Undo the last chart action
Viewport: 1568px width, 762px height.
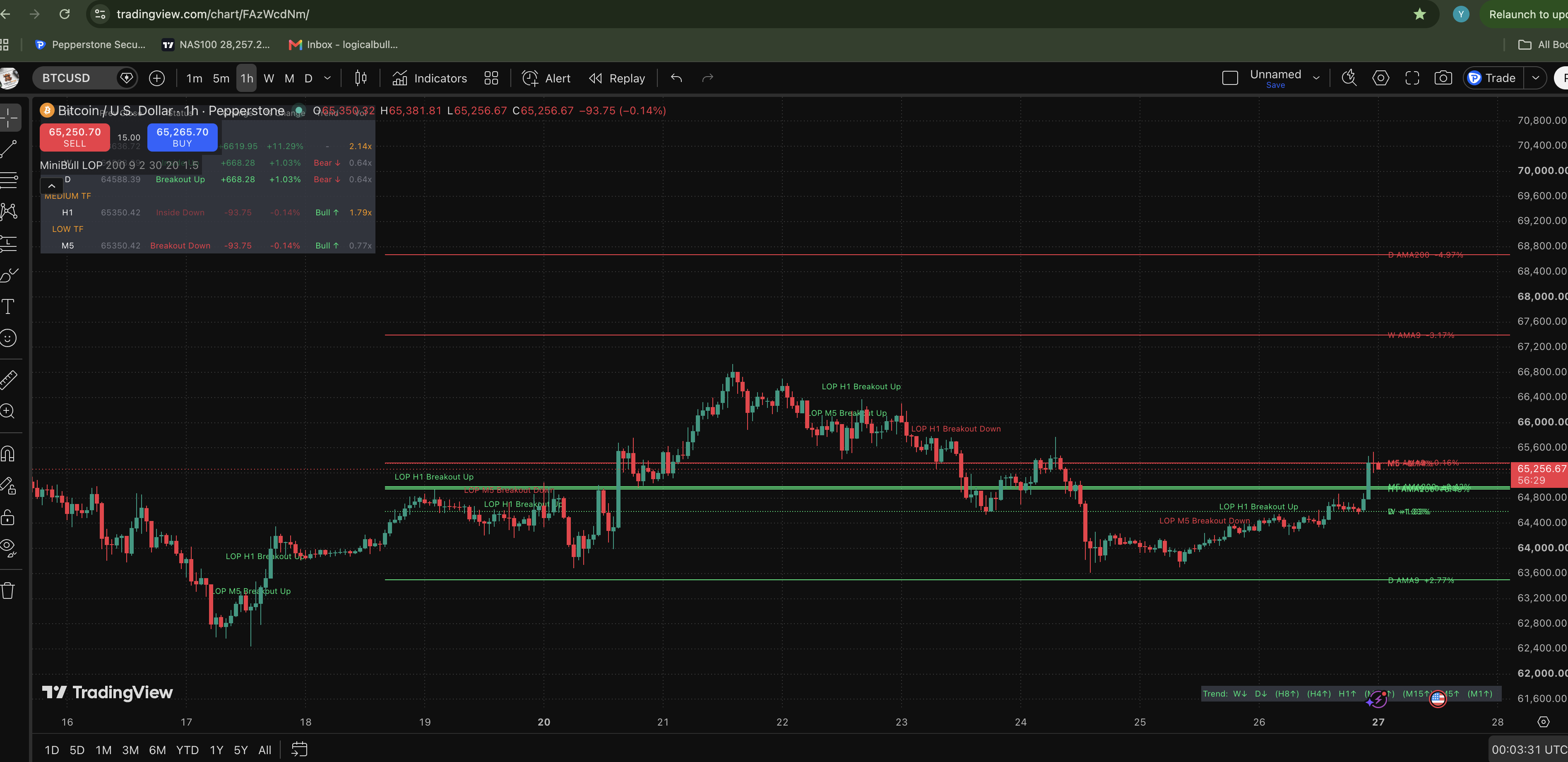pyautogui.click(x=676, y=78)
